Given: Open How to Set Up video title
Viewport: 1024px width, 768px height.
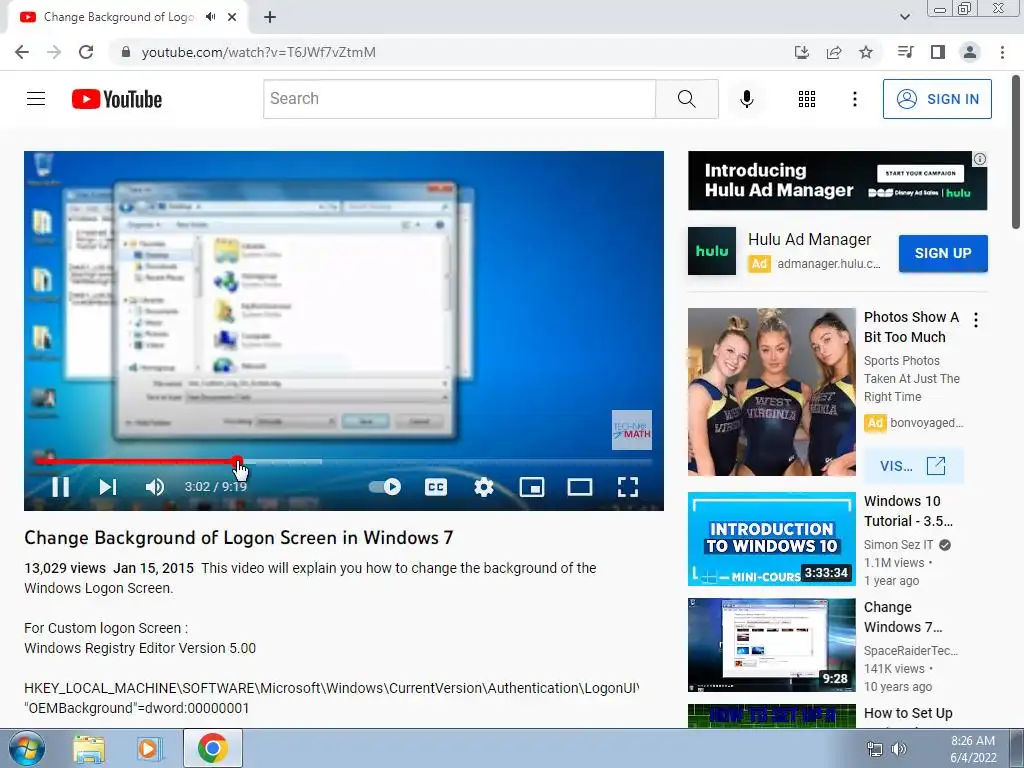Looking at the screenshot, I should click(x=908, y=713).
